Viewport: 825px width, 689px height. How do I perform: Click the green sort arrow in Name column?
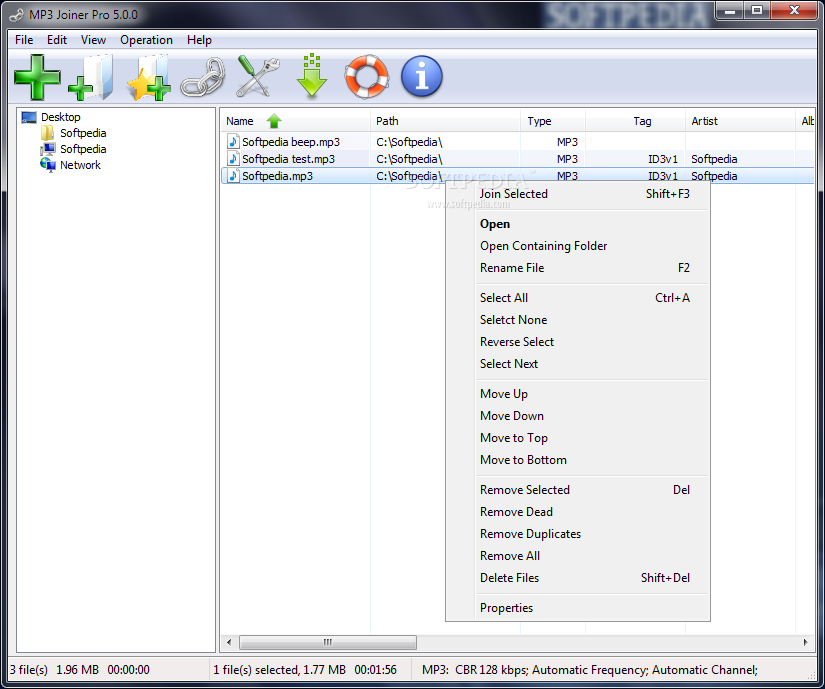tap(274, 121)
